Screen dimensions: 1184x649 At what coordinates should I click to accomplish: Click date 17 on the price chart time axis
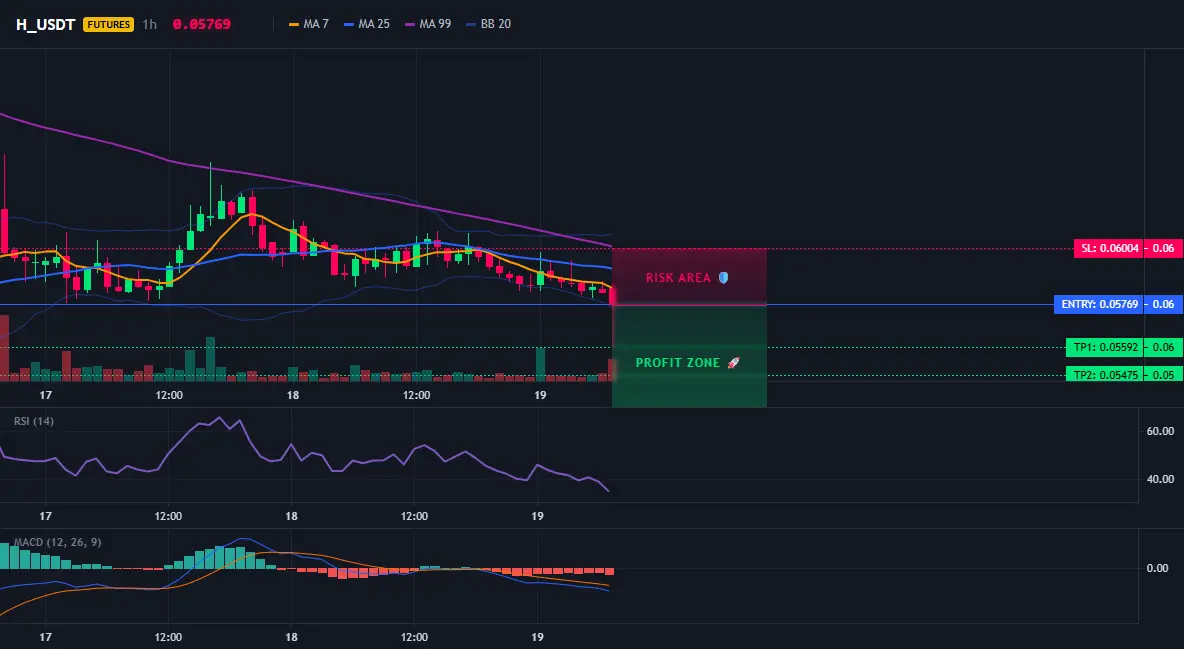[45, 395]
